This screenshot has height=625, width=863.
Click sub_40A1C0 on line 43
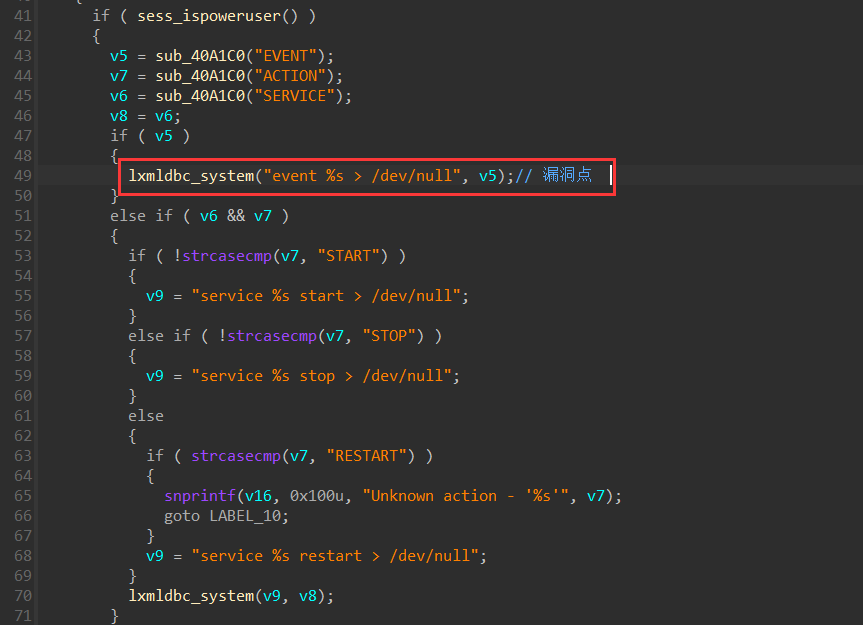point(200,56)
